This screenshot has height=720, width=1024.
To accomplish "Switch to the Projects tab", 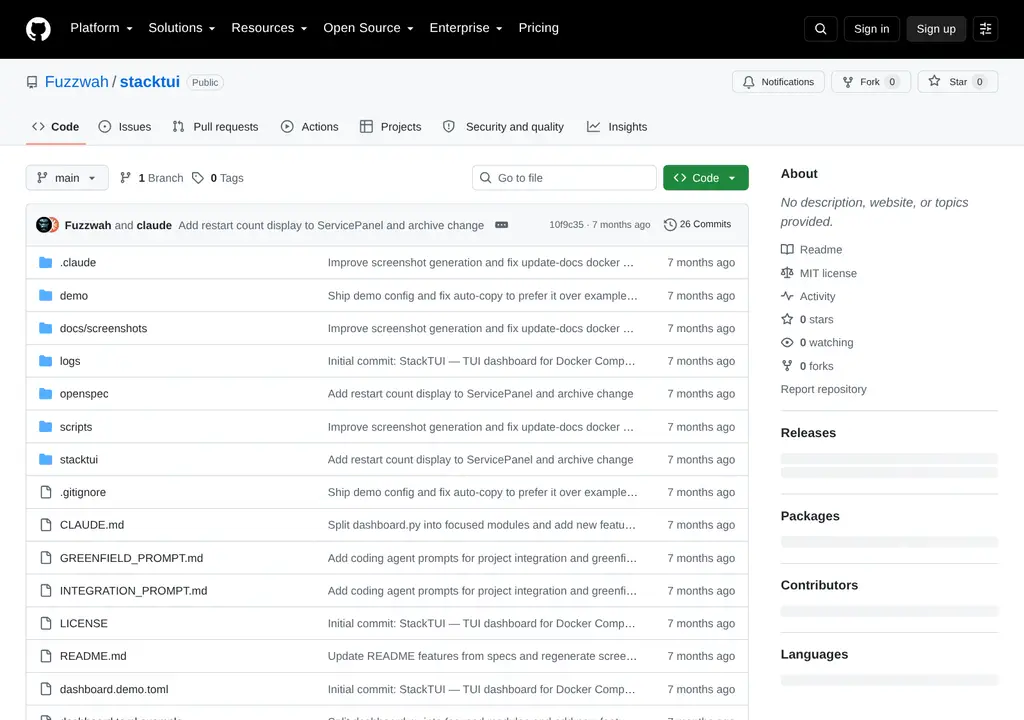I will (391, 127).
